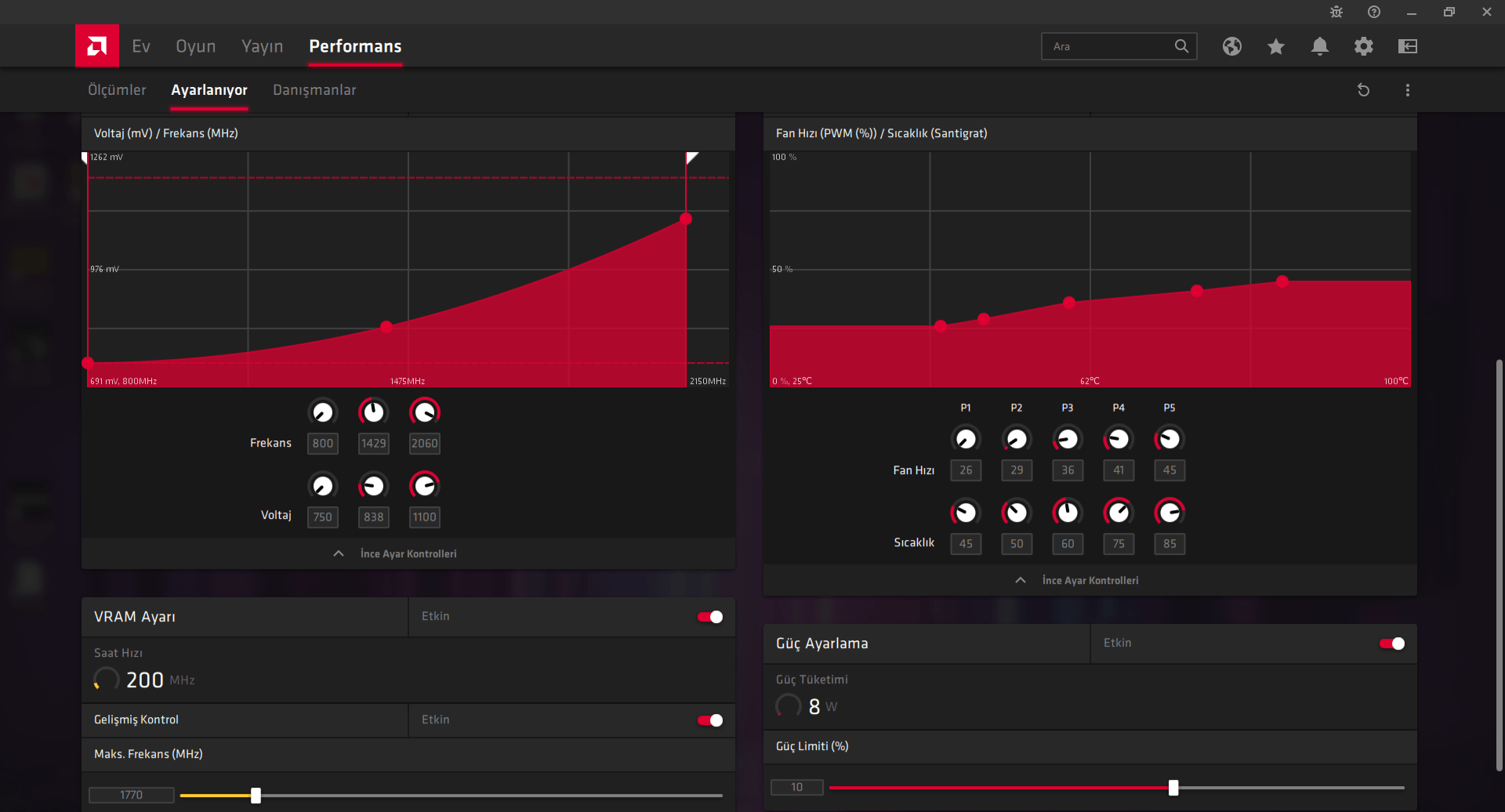Open the three-dot more options menu

pyautogui.click(x=1408, y=90)
